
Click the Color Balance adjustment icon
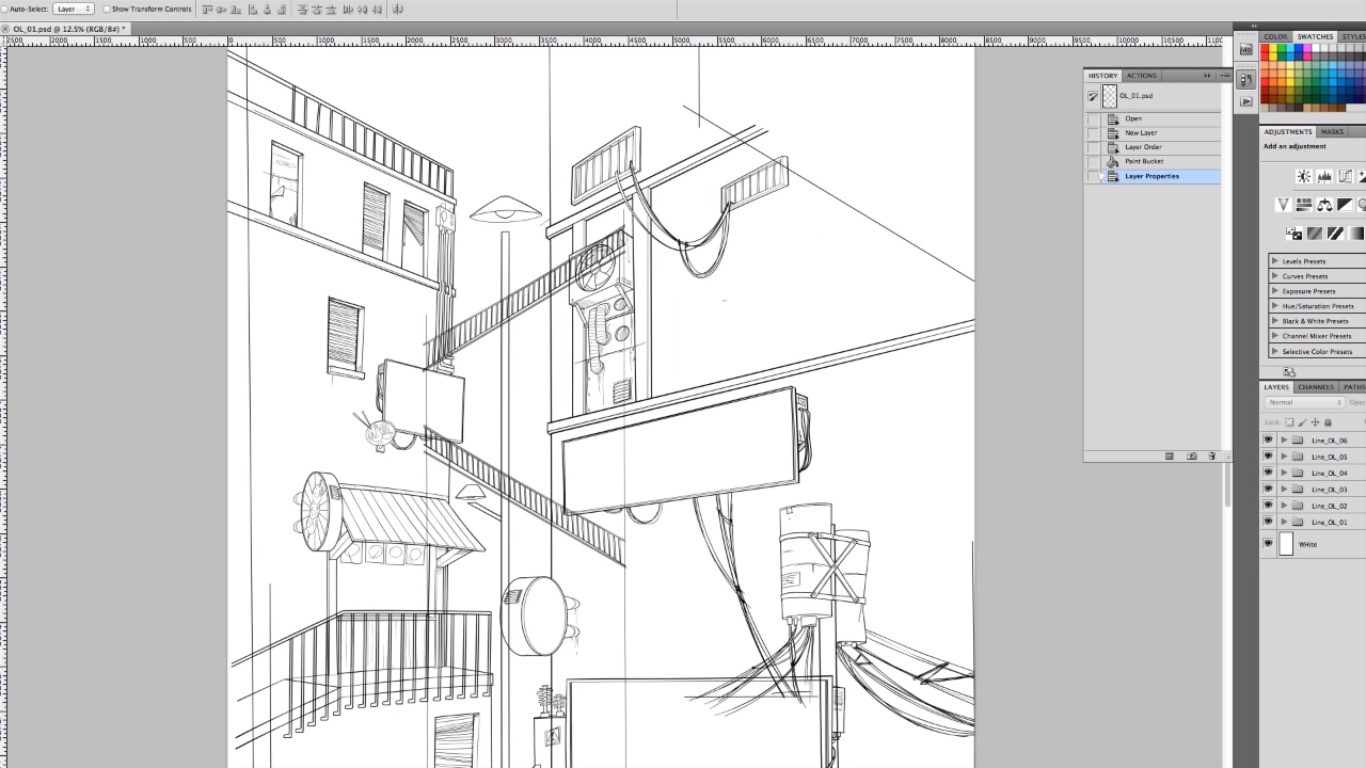pos(1324,205)
